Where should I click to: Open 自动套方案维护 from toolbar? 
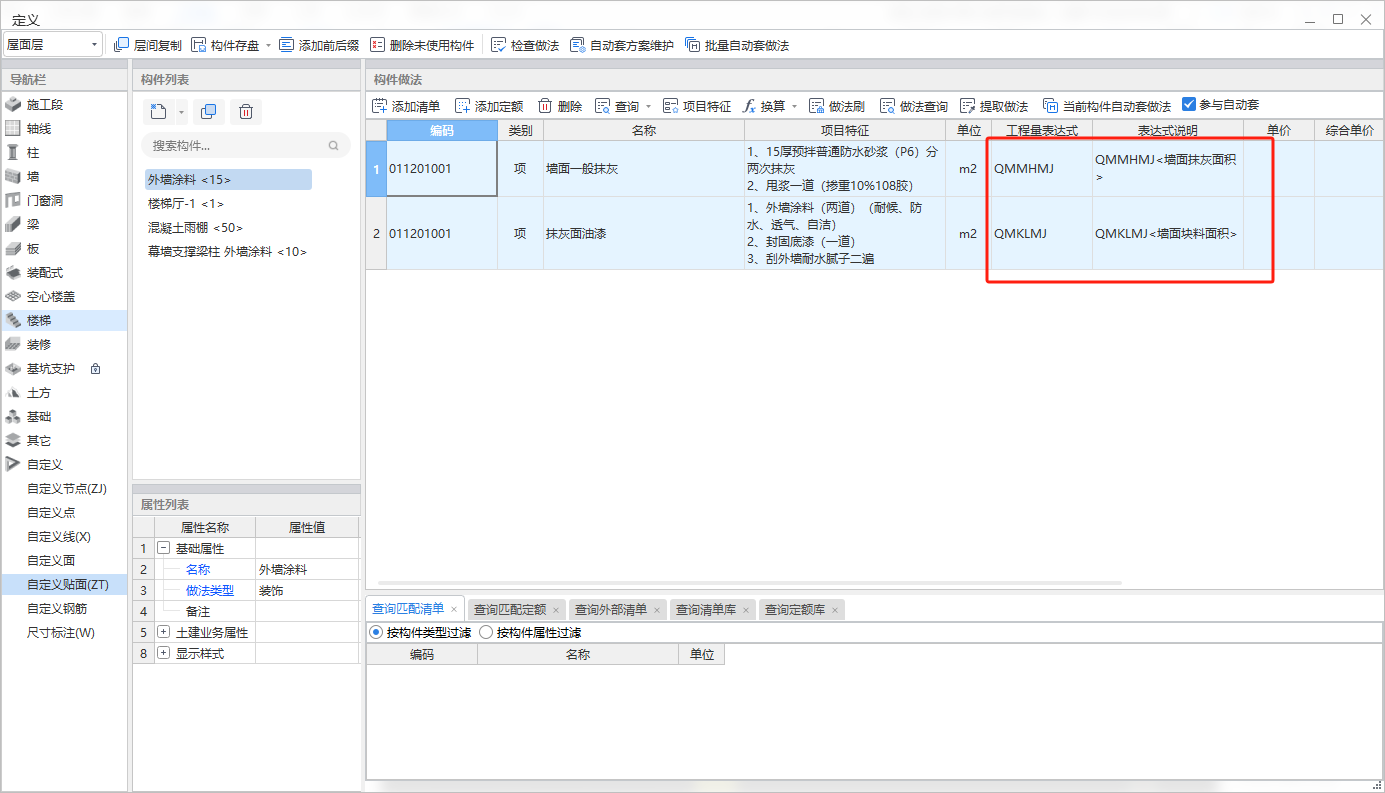coord(621,45)
